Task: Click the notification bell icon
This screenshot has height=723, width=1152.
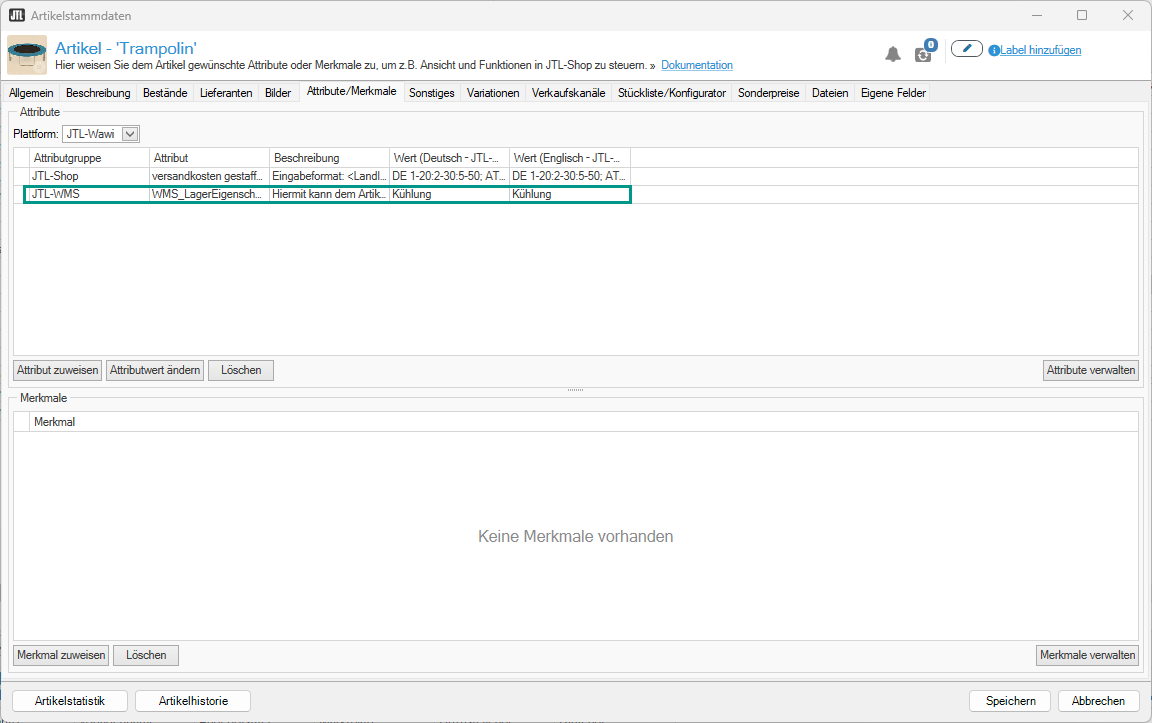Action: coord(893,54)
